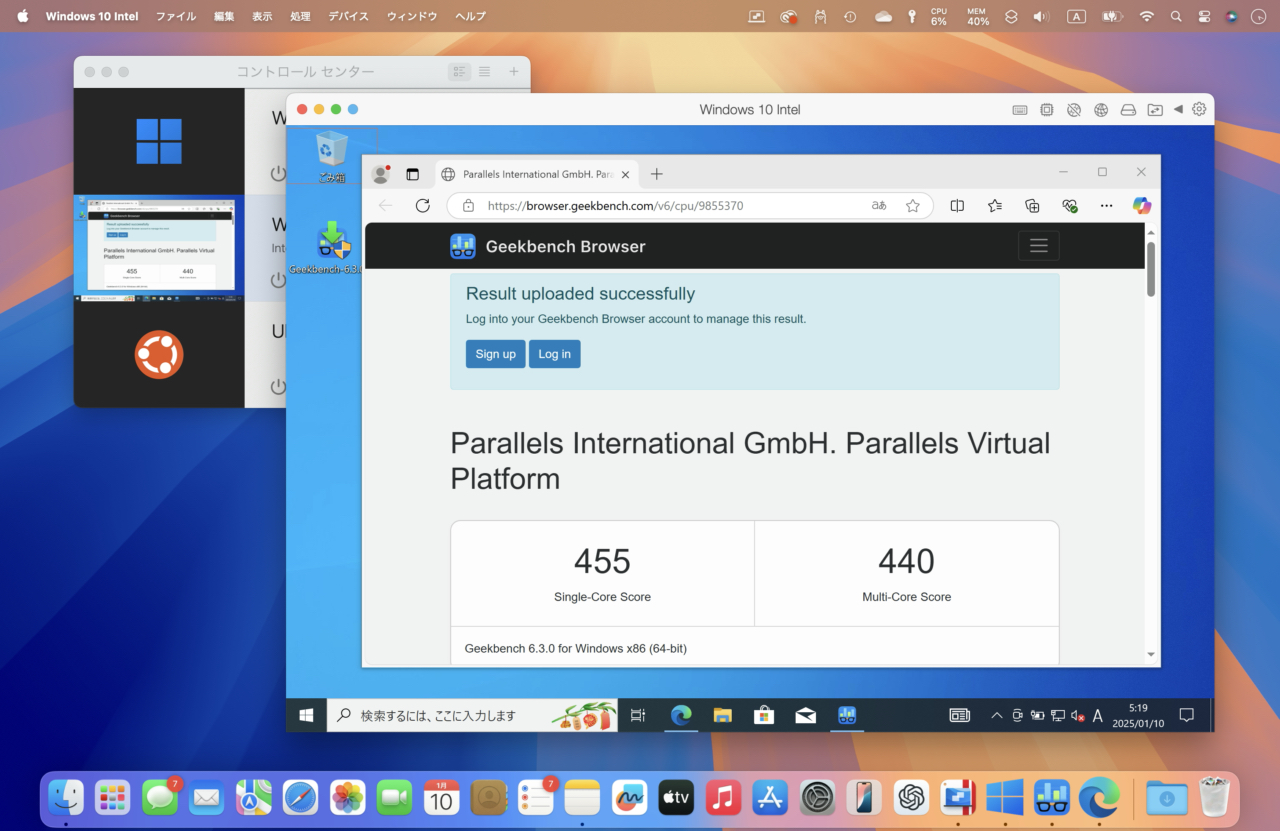Toggle Edge split screen
Viewport: 1280px width, 831px height.
(x=957, y=205)
